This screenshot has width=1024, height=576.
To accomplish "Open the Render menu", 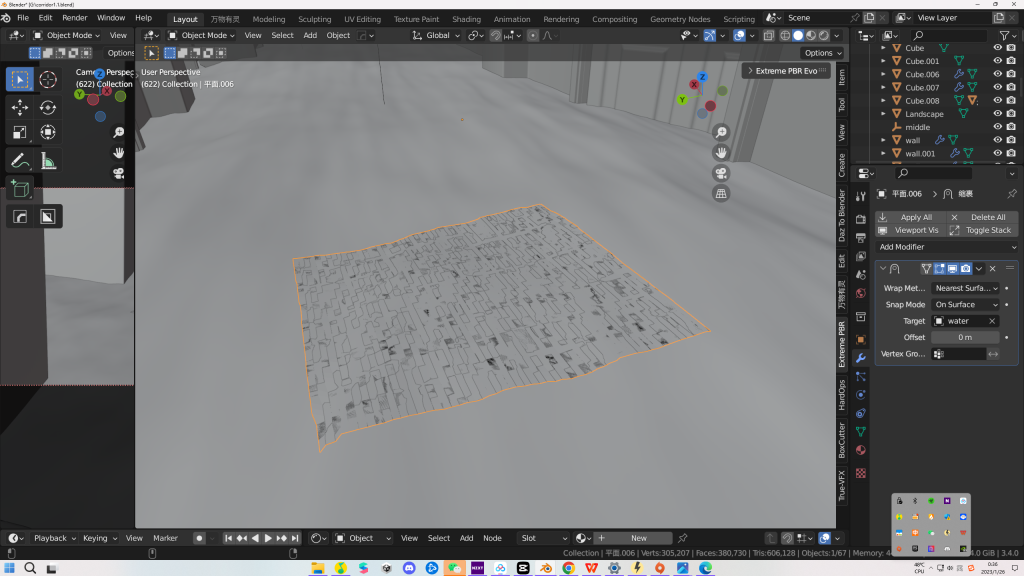I will [x=74, y=18].
